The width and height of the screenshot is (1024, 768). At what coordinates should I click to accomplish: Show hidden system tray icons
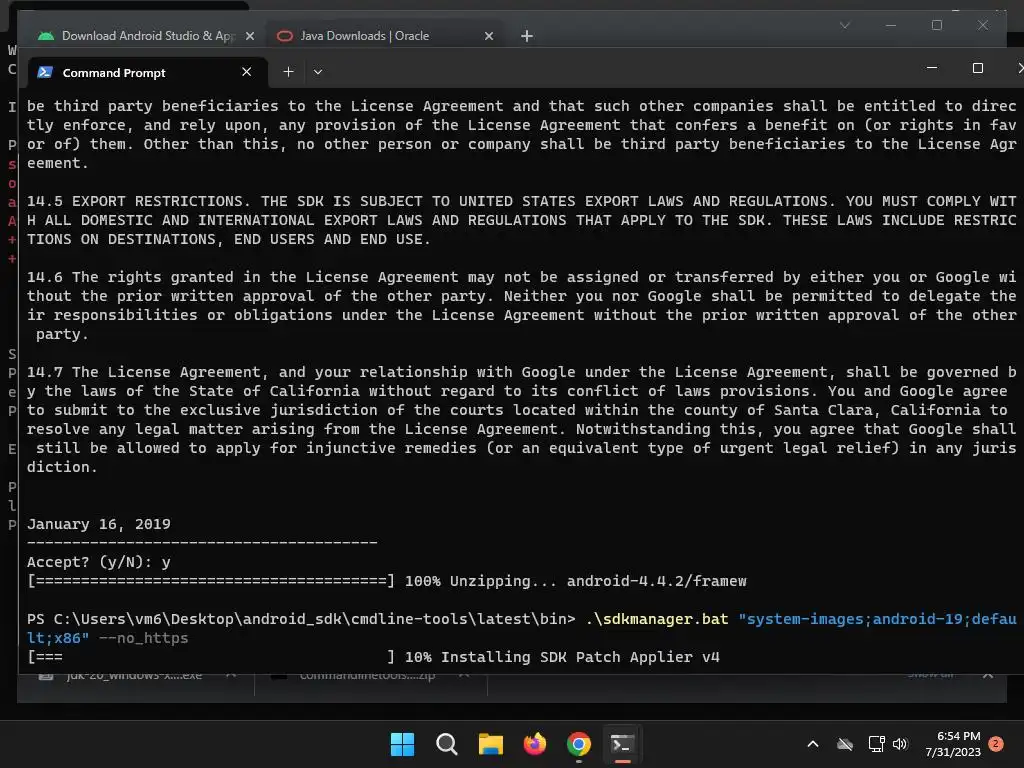tap(813, 744)
